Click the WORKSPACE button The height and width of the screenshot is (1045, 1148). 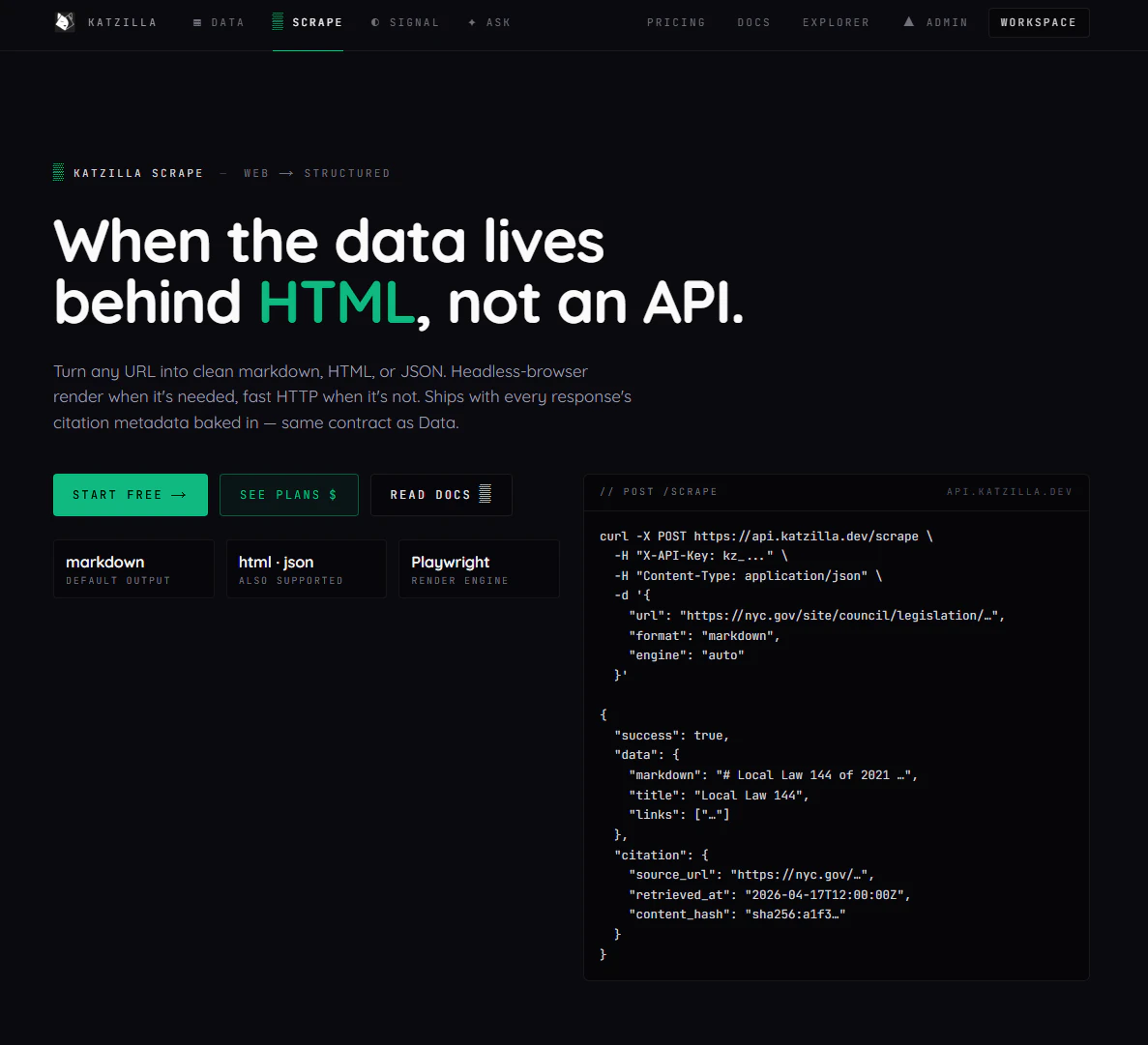coord(1039,21)
